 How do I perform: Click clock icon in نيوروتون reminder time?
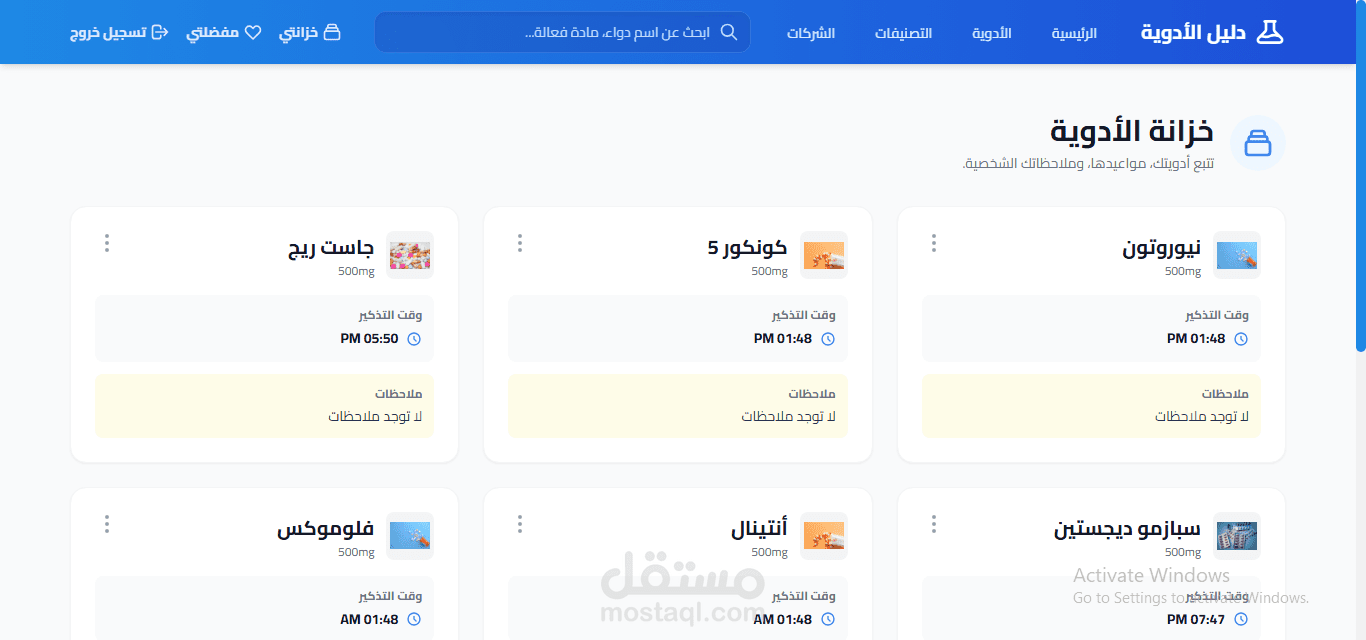tap(1241, 339)
